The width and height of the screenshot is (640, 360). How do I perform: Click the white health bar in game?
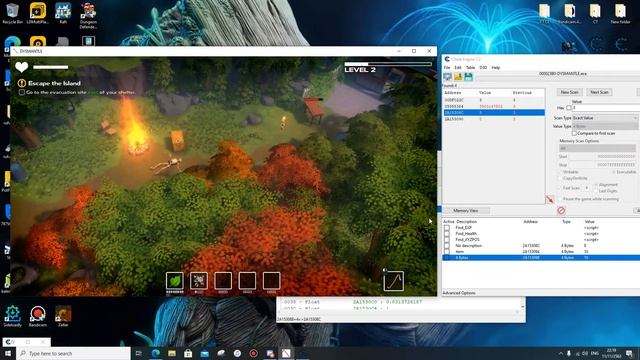(x=51, y=67)
